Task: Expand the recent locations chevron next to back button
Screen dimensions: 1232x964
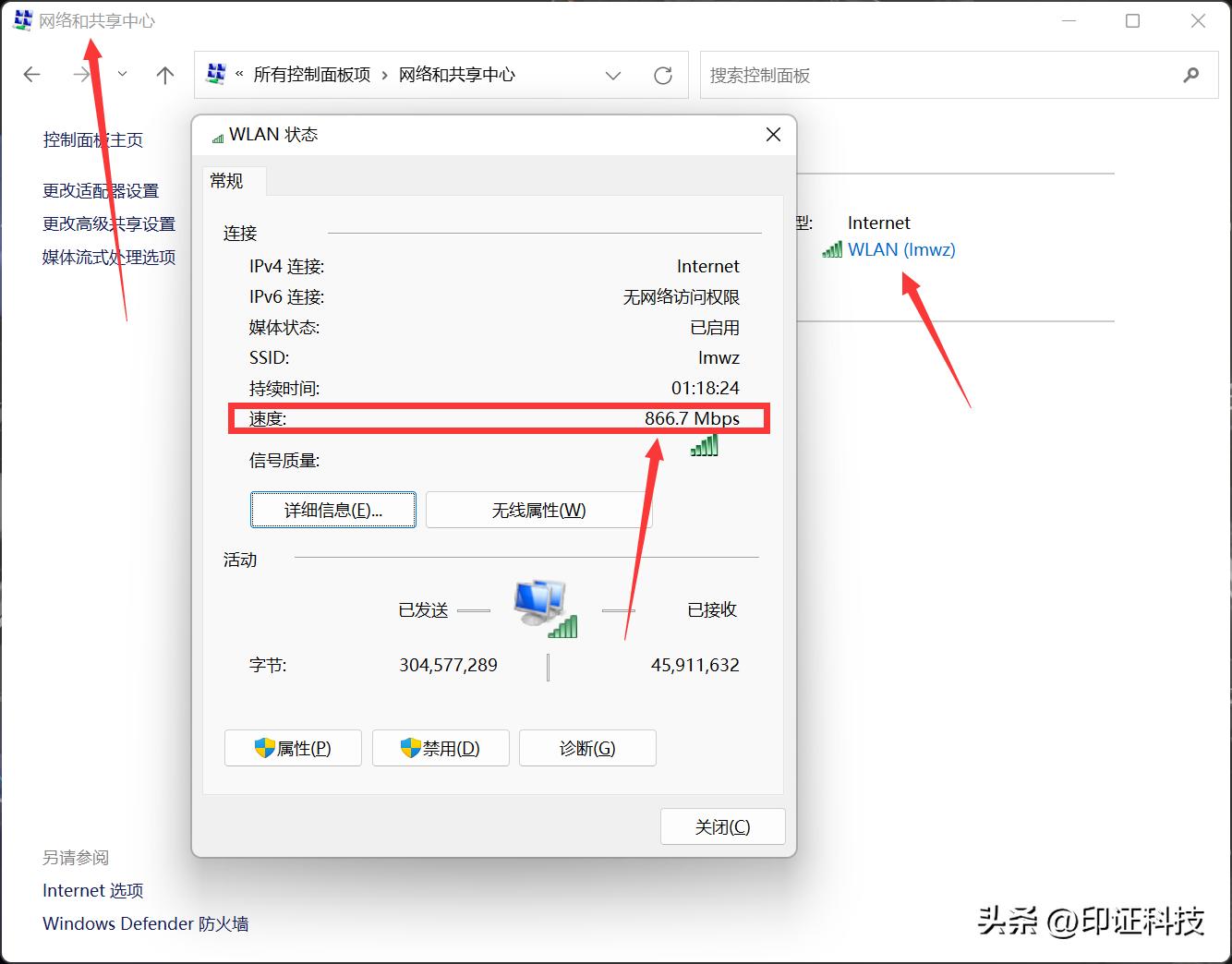Action: [x=123, y=74]
